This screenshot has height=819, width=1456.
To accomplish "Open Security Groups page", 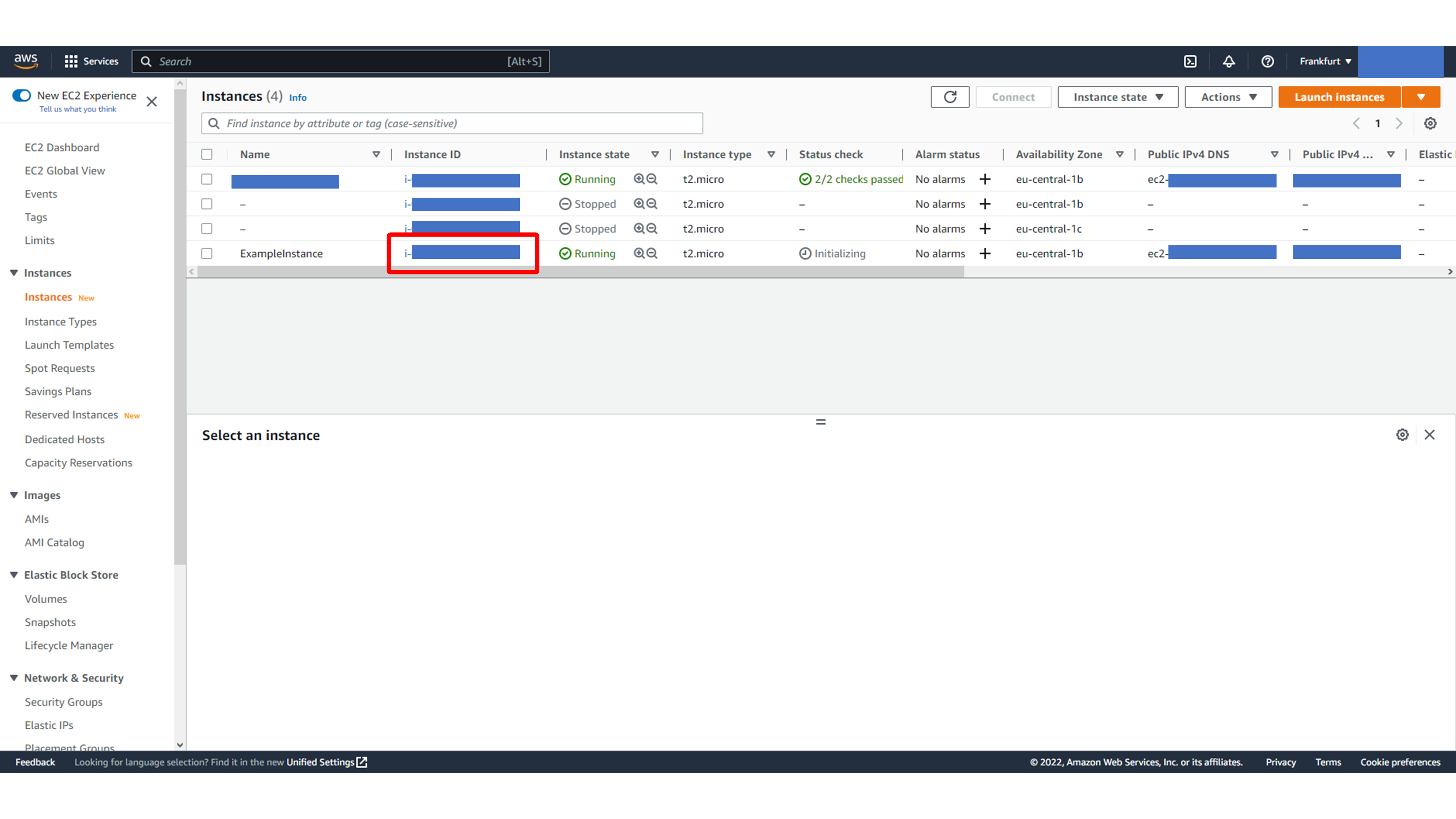I will coord(63,701).
